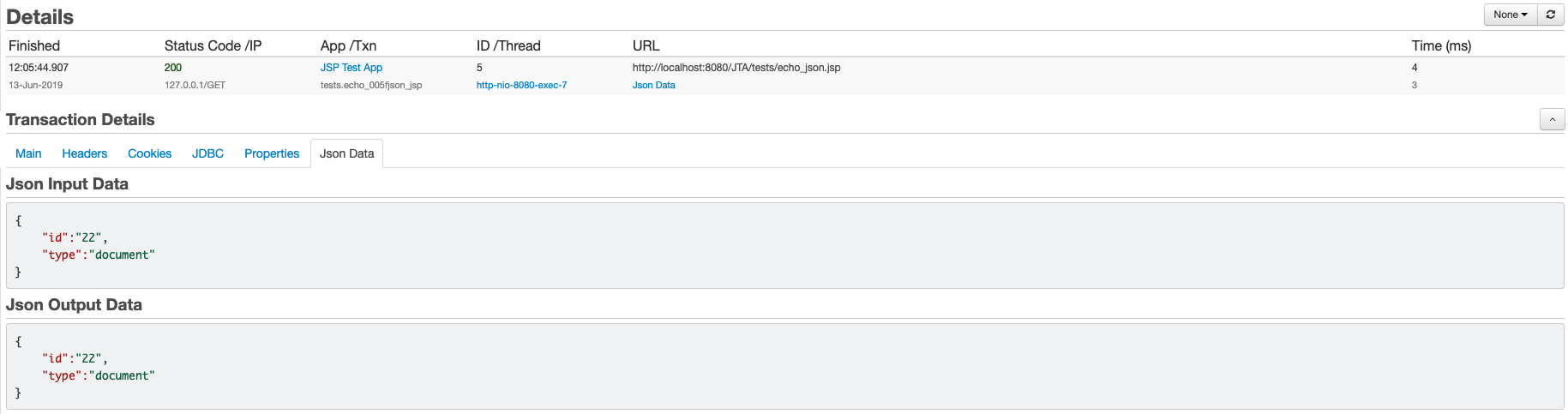Click the Json Data link under URL
Screen dimensions: 1568x414
click(654, 86)
